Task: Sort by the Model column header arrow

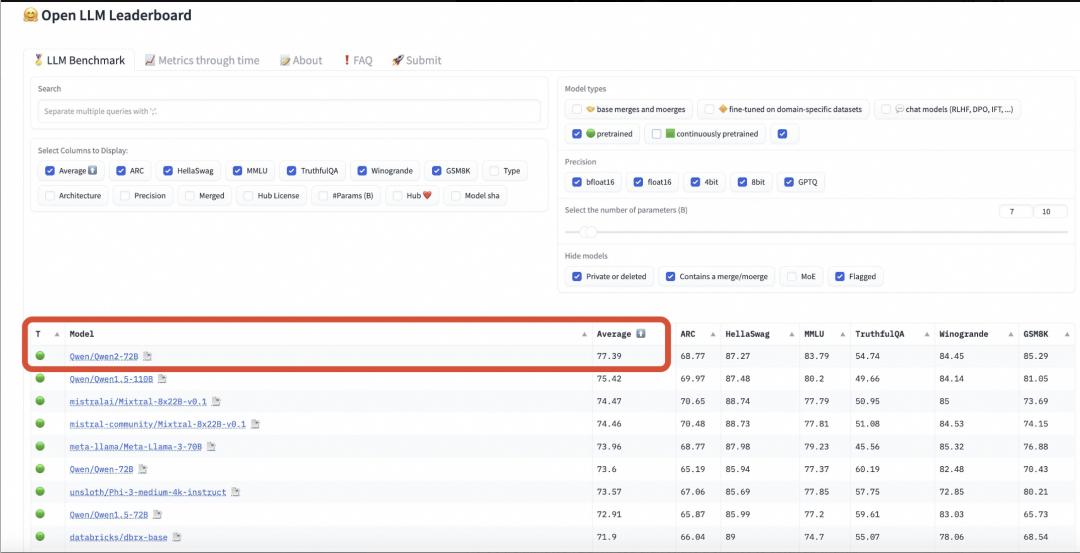Action: pyautogui.click(x=584, y=334)
